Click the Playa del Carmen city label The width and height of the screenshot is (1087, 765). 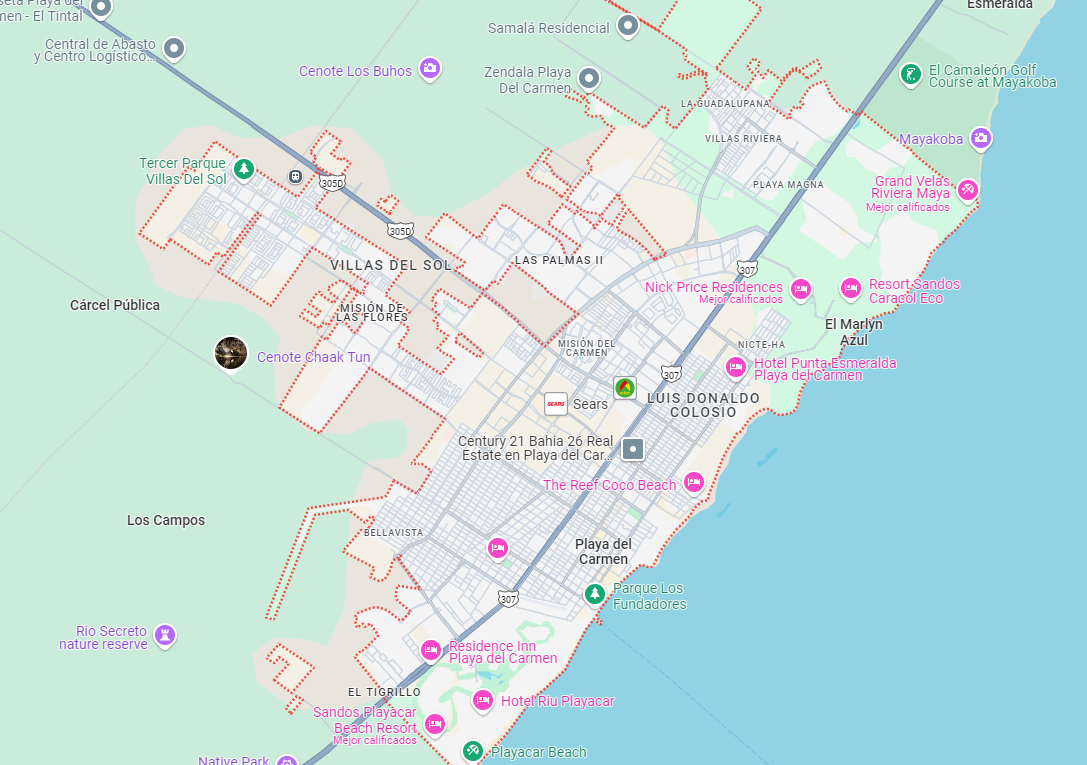603,552
